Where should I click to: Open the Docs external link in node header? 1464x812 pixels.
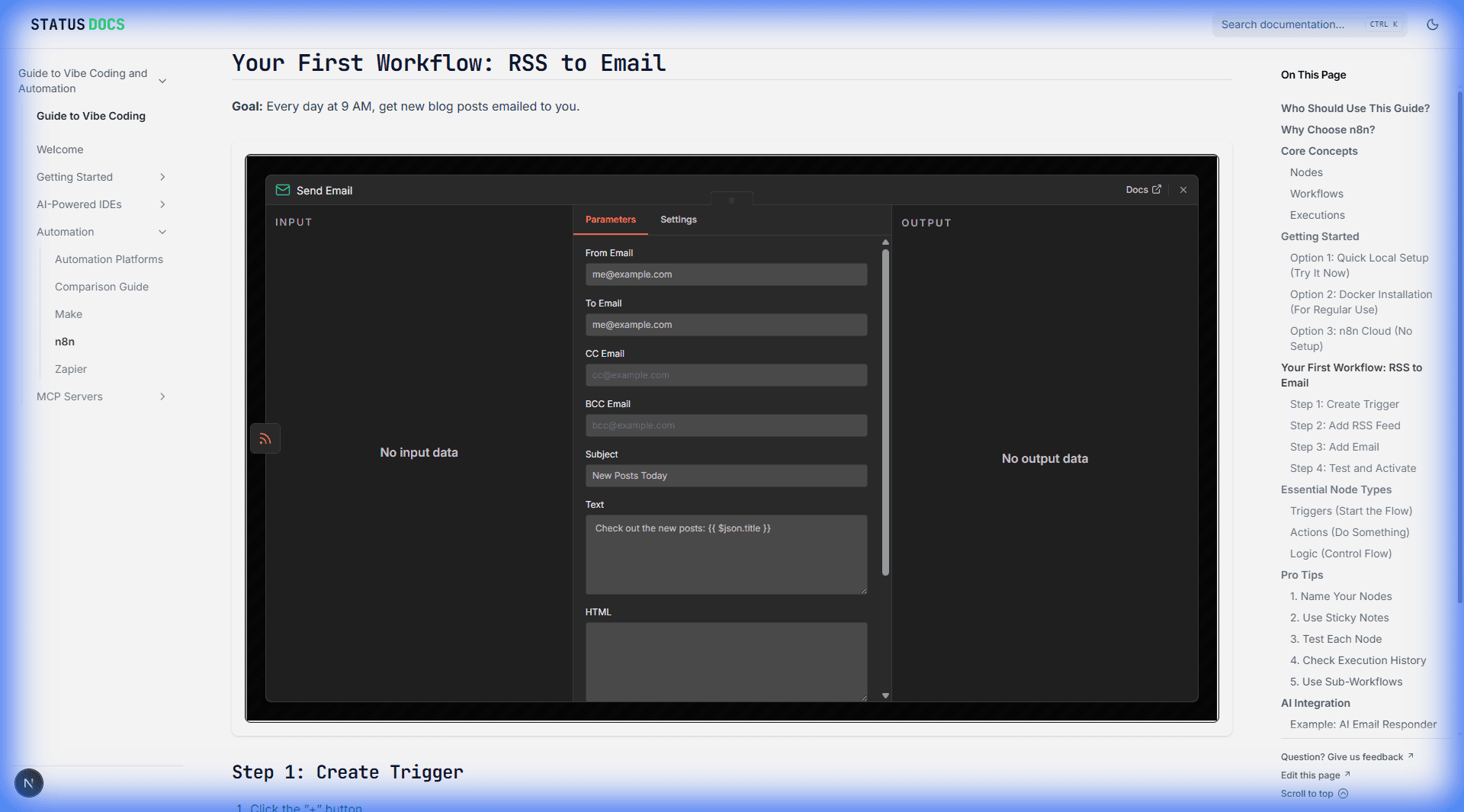[x=1143, y=190]
